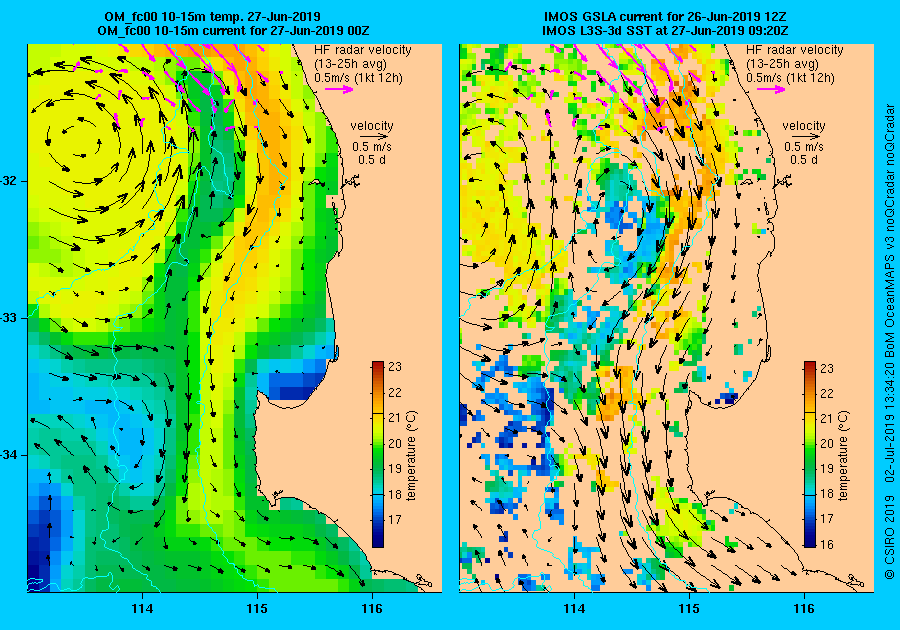Click the magenta HF radar arrow in the right map legend
Viewport: 900px width, 630px height.
[x=771, y=89]
